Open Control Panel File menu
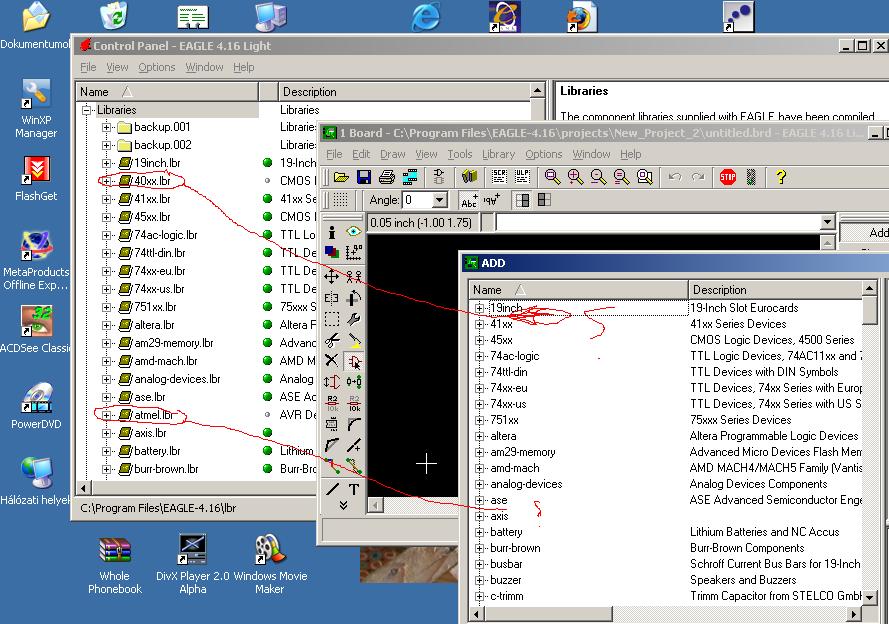 [88, 67]
